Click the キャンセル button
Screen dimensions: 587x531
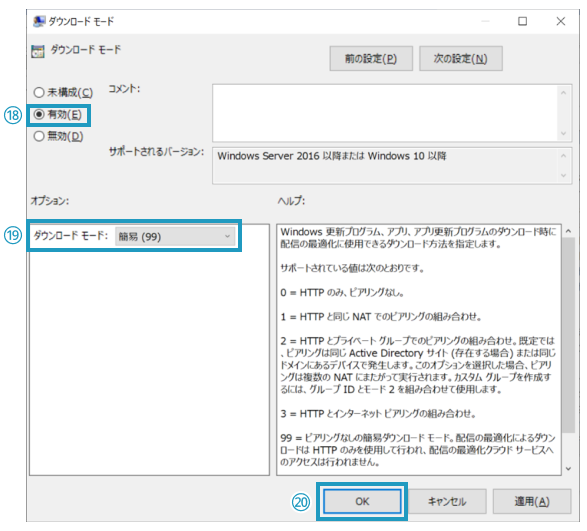pyautogui.click(x=447, y=501)
